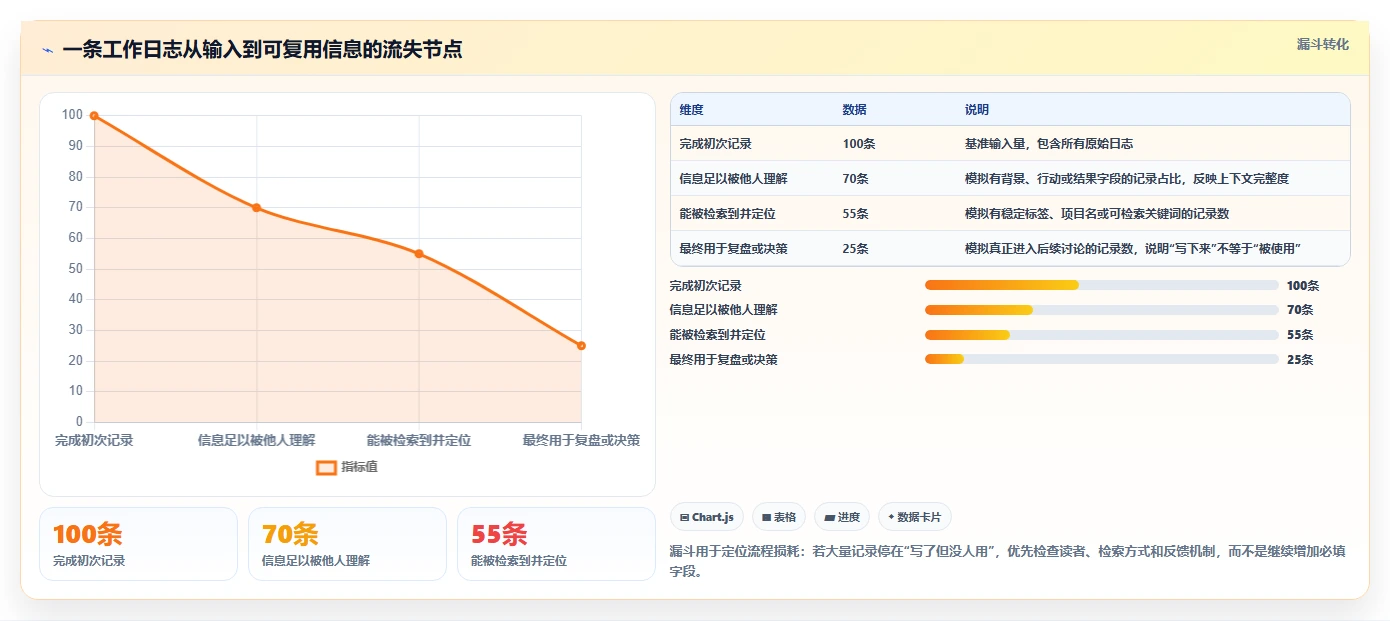This screenshot has height=621, width=1390.
Task: Click the 维度 column header
Action: tap(692, 110)
